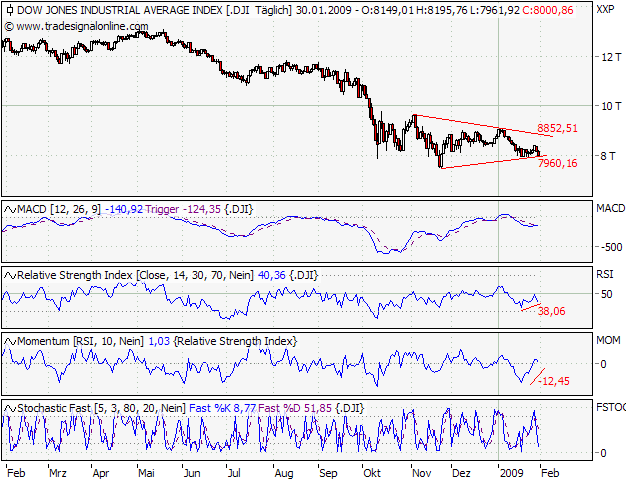The width and height of the screenshot is (640, 480).
Task: Click the Apr month label on time axis
Action: [101, 473]
